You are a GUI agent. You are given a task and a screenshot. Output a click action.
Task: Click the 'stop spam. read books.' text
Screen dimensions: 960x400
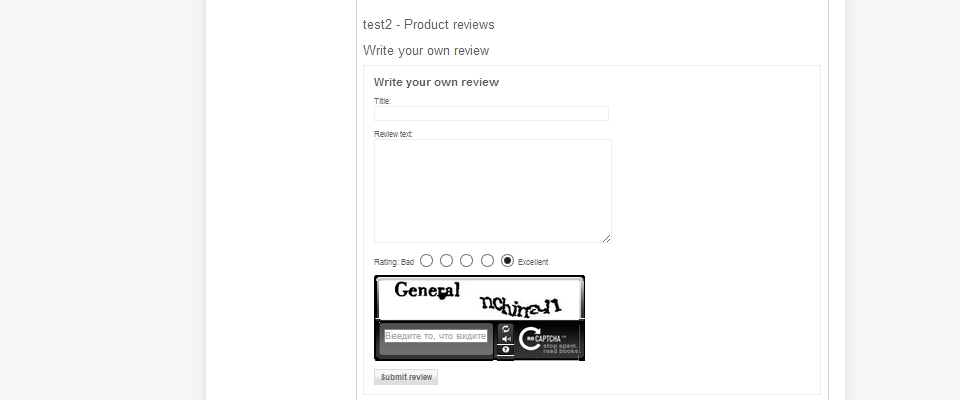[x=561, y=349]
